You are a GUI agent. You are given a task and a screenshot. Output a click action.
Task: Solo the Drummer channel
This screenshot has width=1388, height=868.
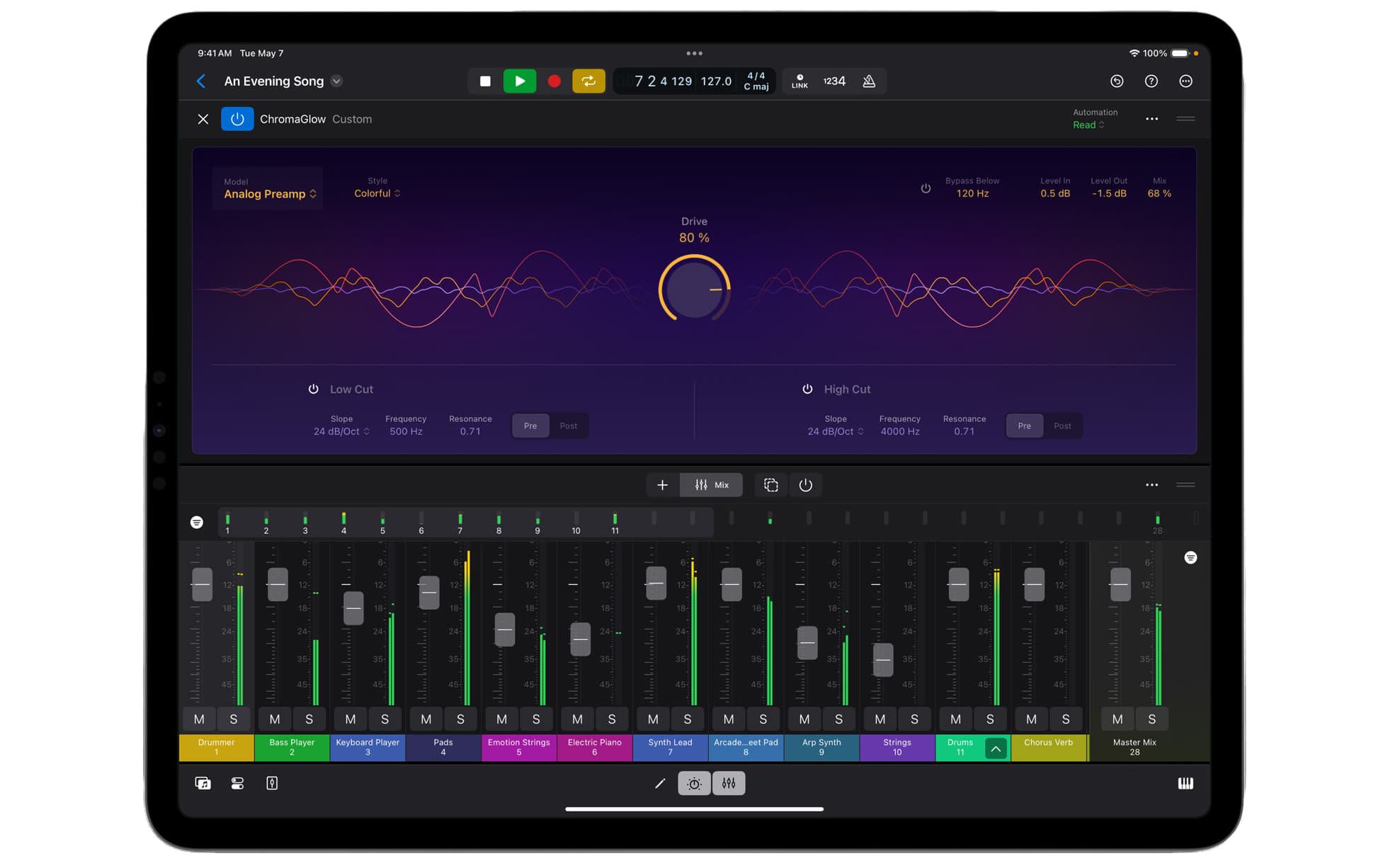(x=234, y=719)
